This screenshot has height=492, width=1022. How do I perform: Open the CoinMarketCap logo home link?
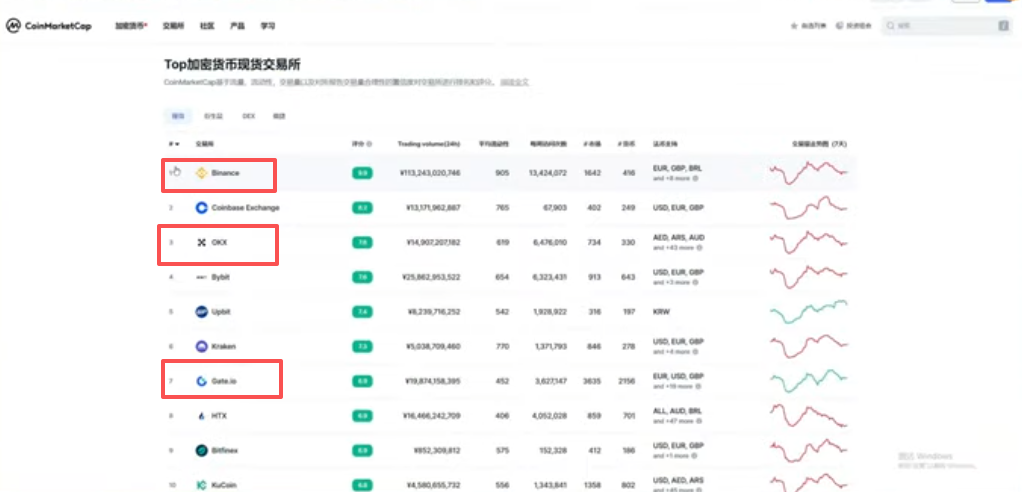(49, 26)
